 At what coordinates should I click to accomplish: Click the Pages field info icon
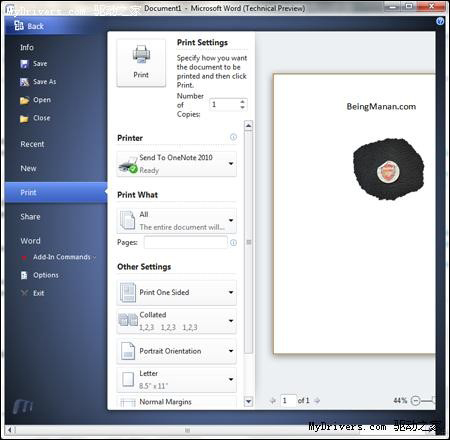click(233, 242)
